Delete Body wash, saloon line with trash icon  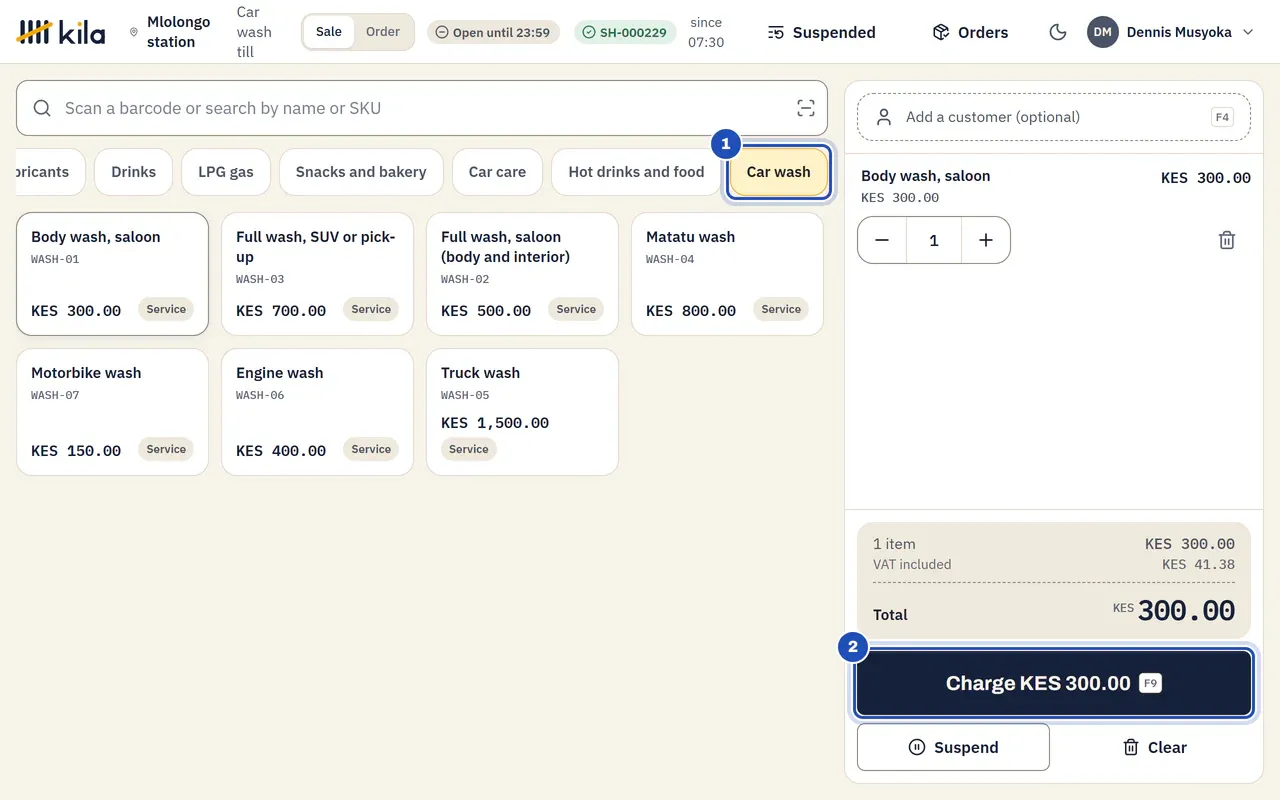pos(1227,240)
